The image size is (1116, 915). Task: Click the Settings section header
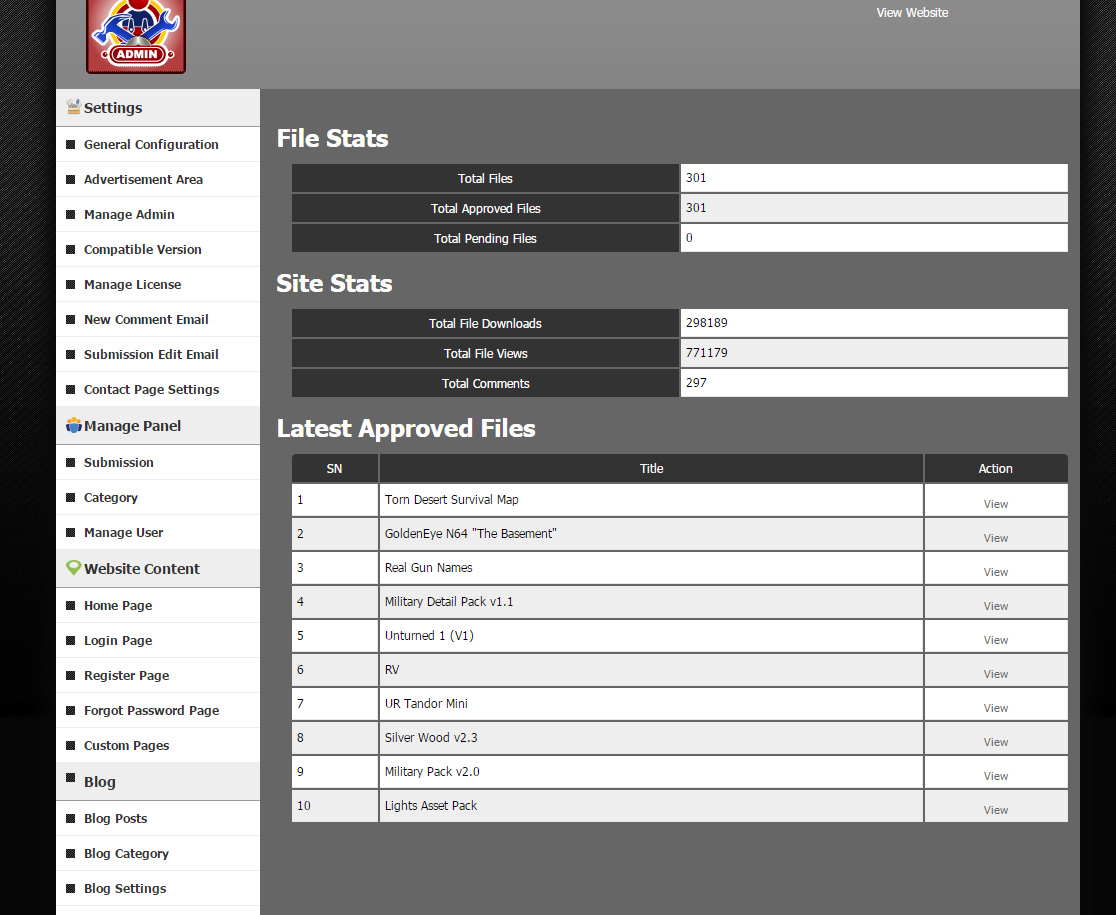pos(158,108)
